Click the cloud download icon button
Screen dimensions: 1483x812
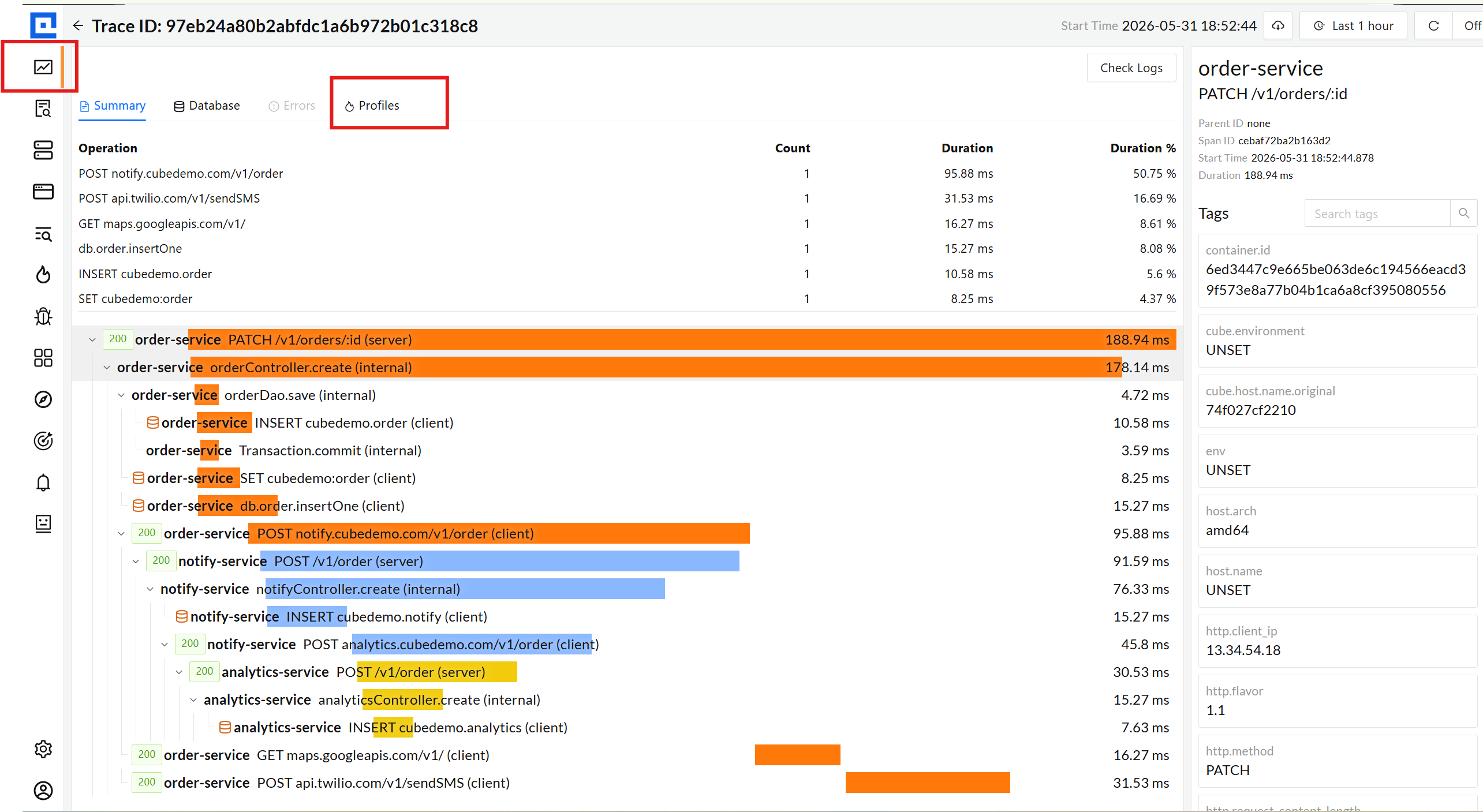coord(1278,26)
